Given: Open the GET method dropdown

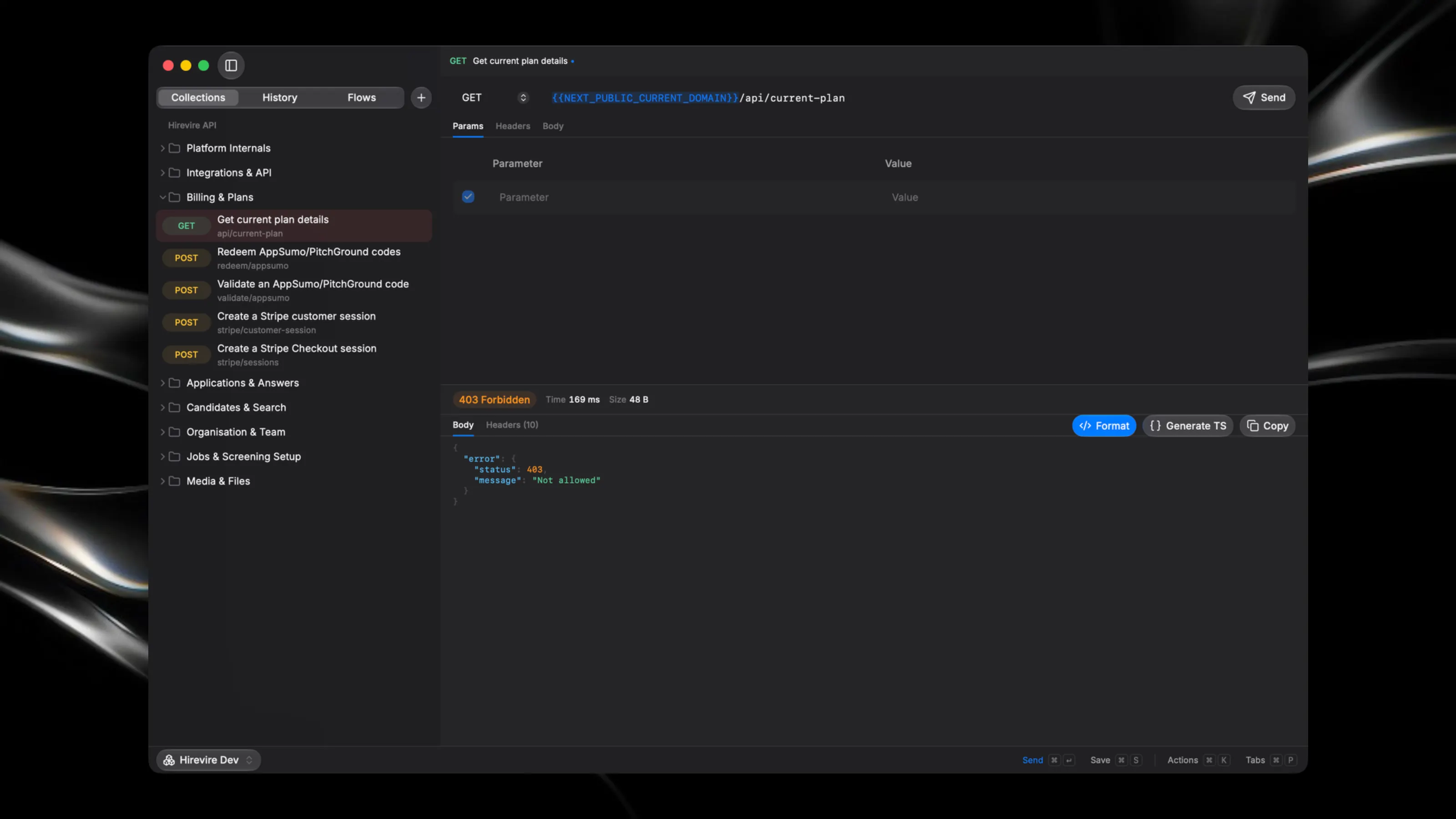Looking at the screenshot, I should pyautogui.click(x=495, y=97).
